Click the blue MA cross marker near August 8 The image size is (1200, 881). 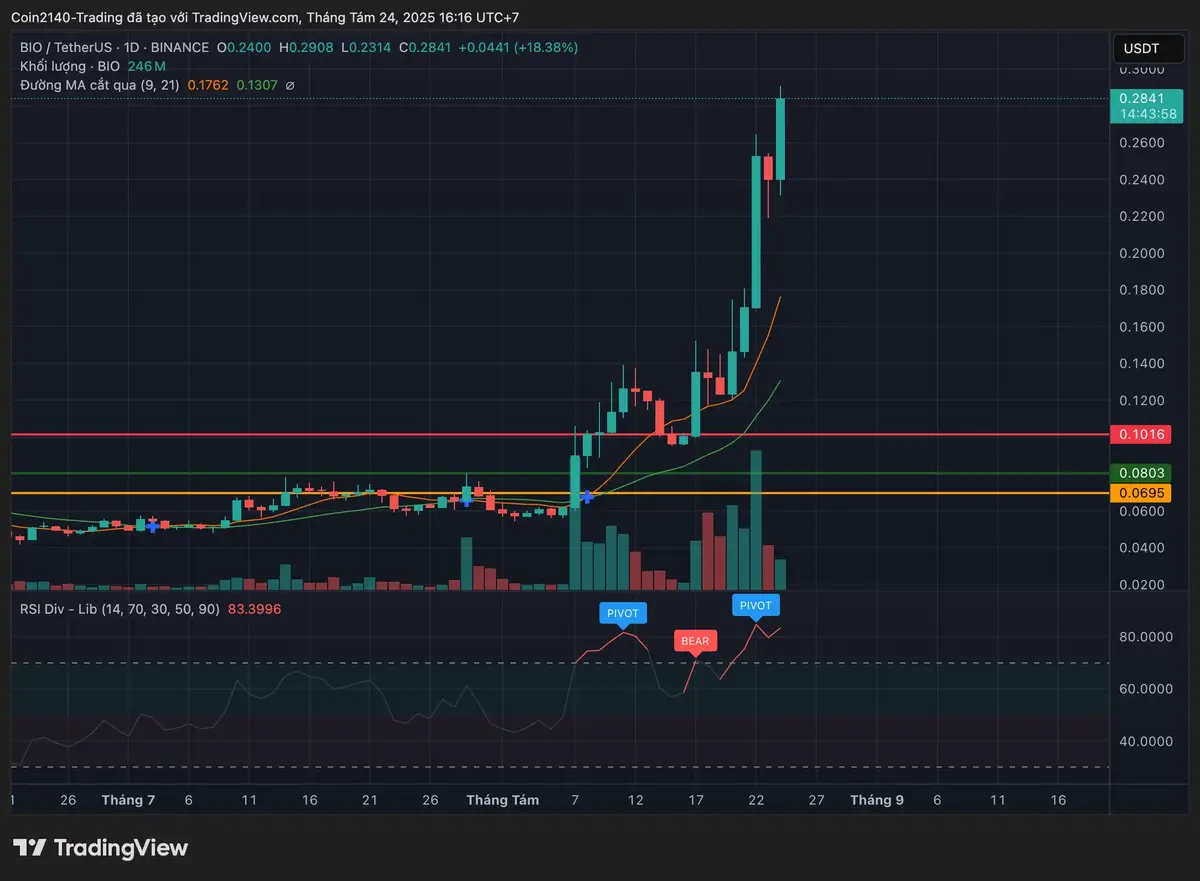[x=587, y=496]
